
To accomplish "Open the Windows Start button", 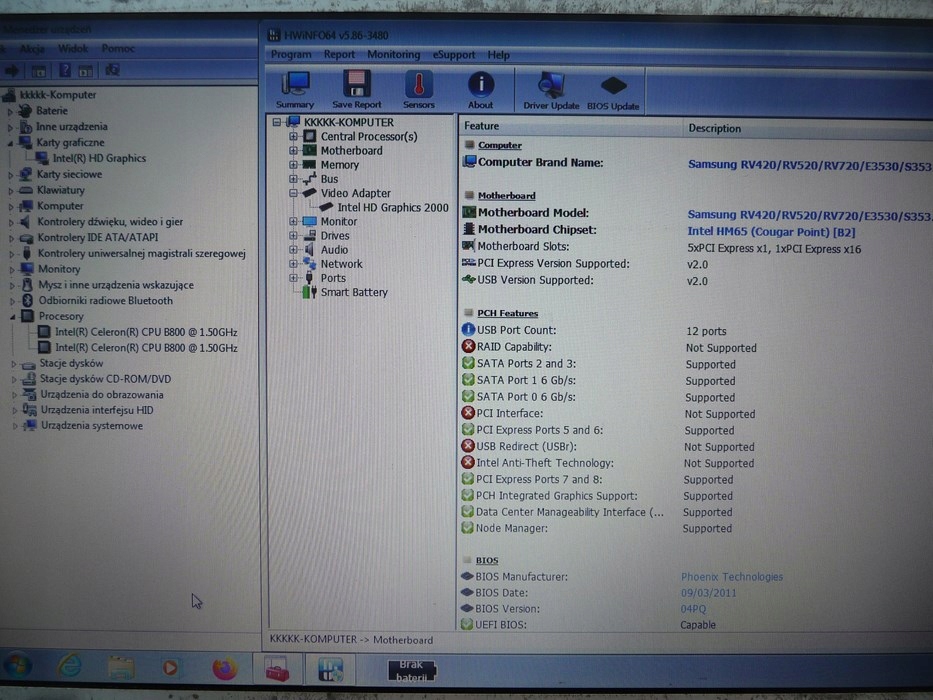I will tap(17, 666).
